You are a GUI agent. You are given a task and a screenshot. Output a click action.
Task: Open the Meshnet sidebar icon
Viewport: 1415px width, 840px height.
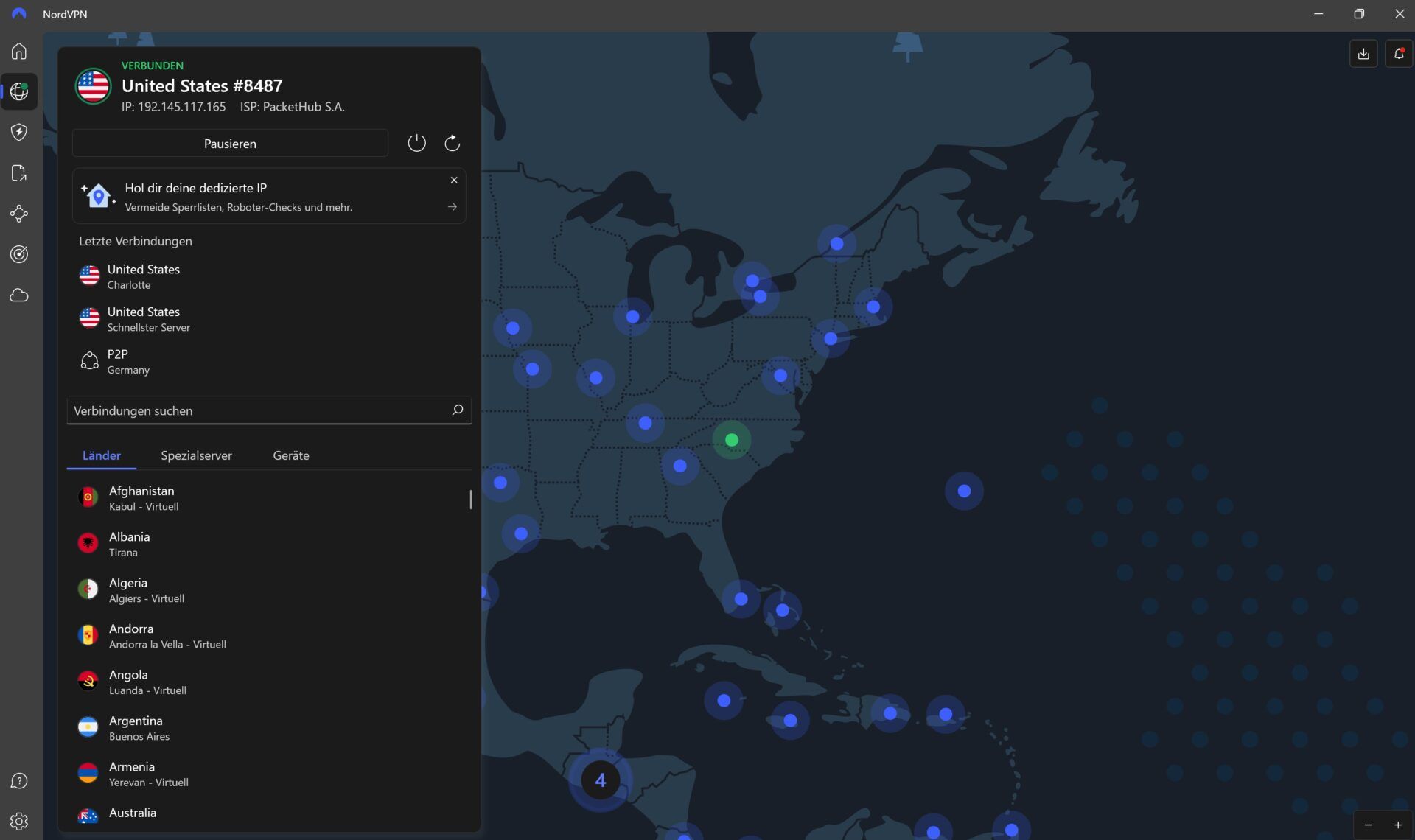19,214
